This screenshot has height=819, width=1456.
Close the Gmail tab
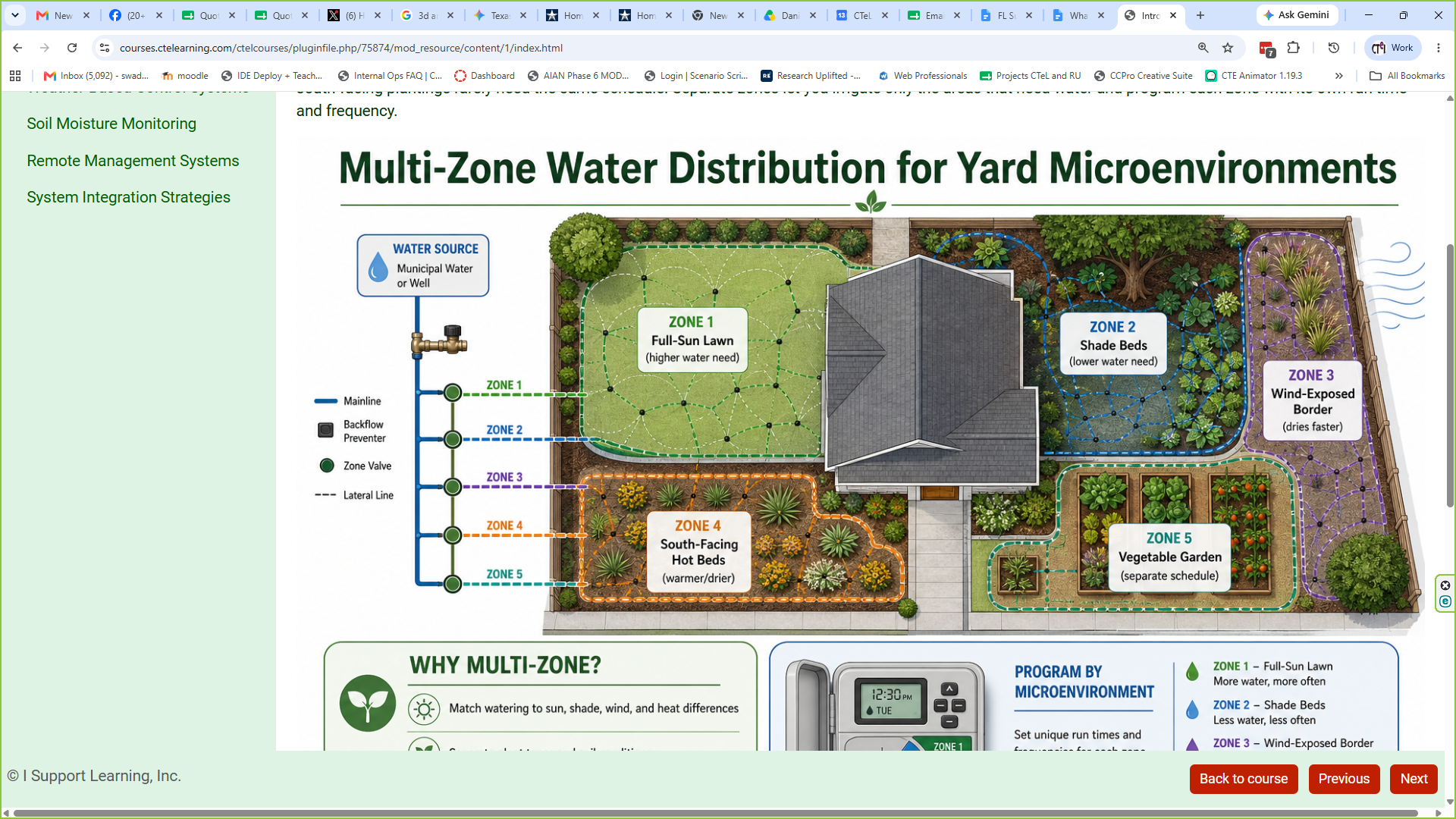(x=86, y=15)
